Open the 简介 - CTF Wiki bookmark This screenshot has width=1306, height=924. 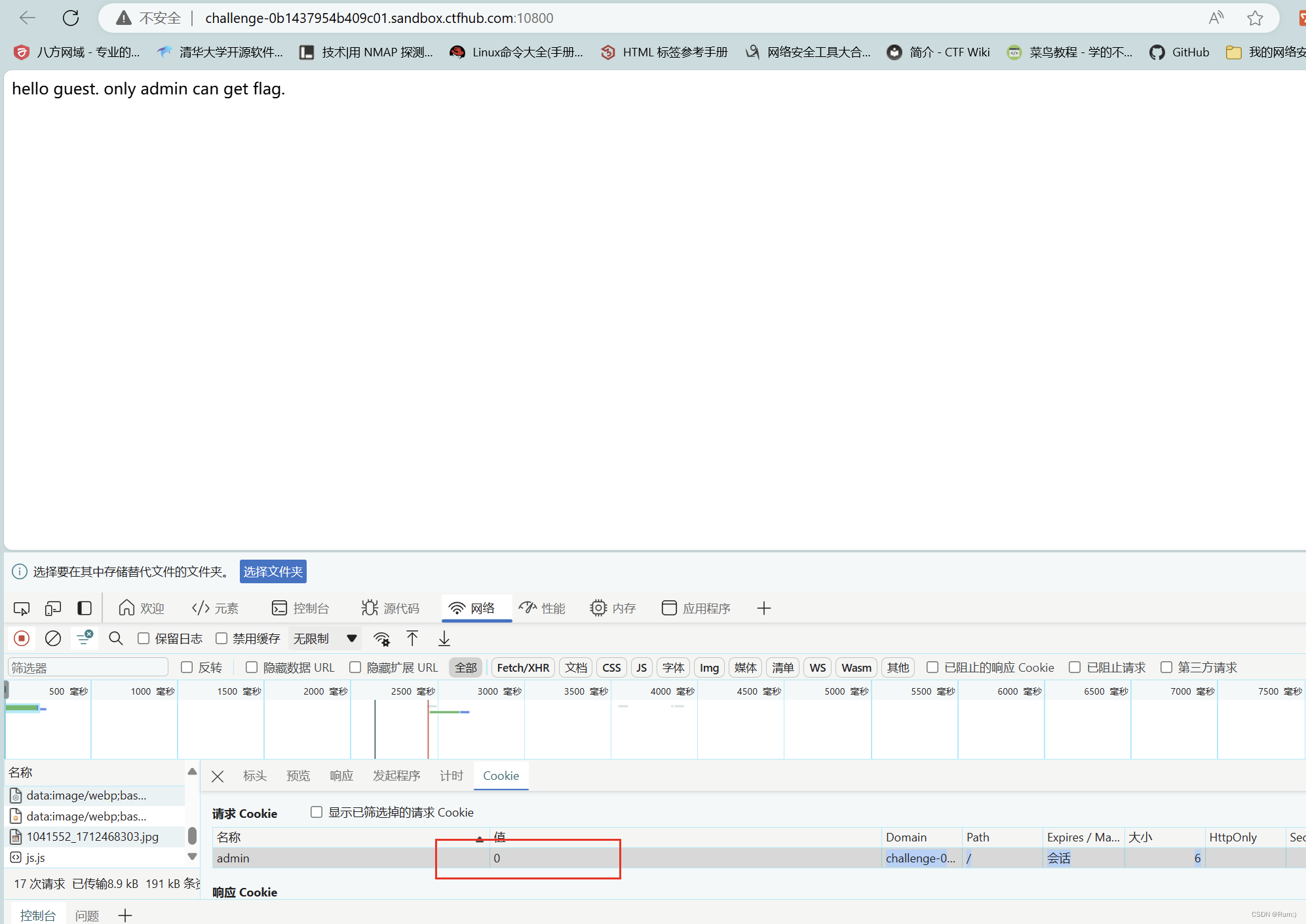coord(938,52)
